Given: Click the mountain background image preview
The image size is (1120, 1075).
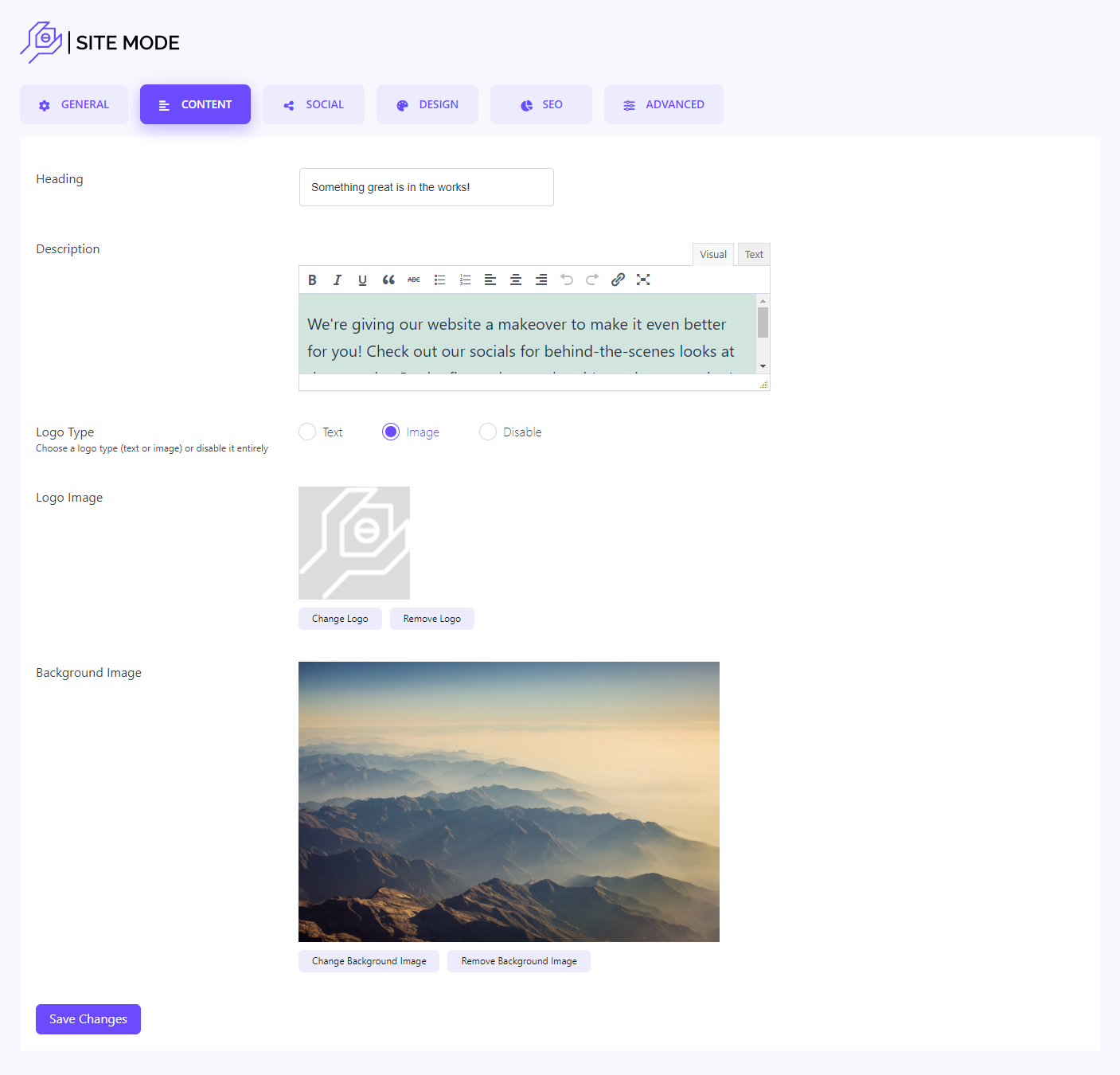Looking at the screenshot, I should click(509, 802).
